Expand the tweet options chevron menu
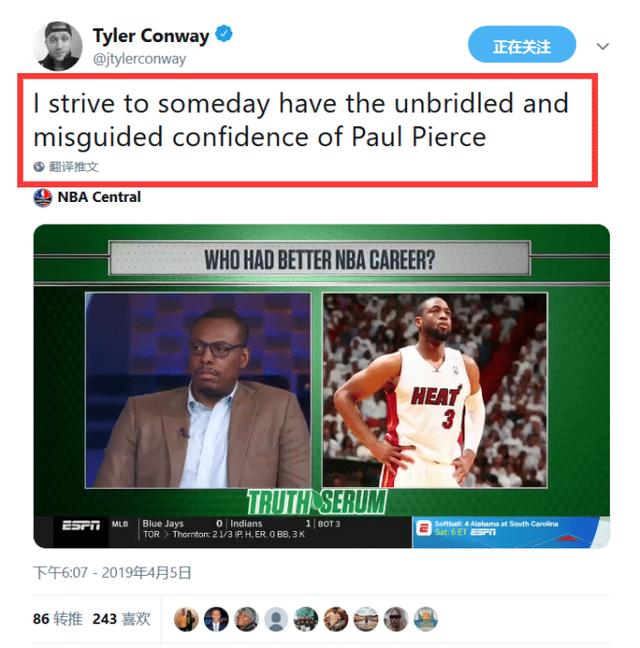Screen dimensions: 640x648 (x=603, y=46)
